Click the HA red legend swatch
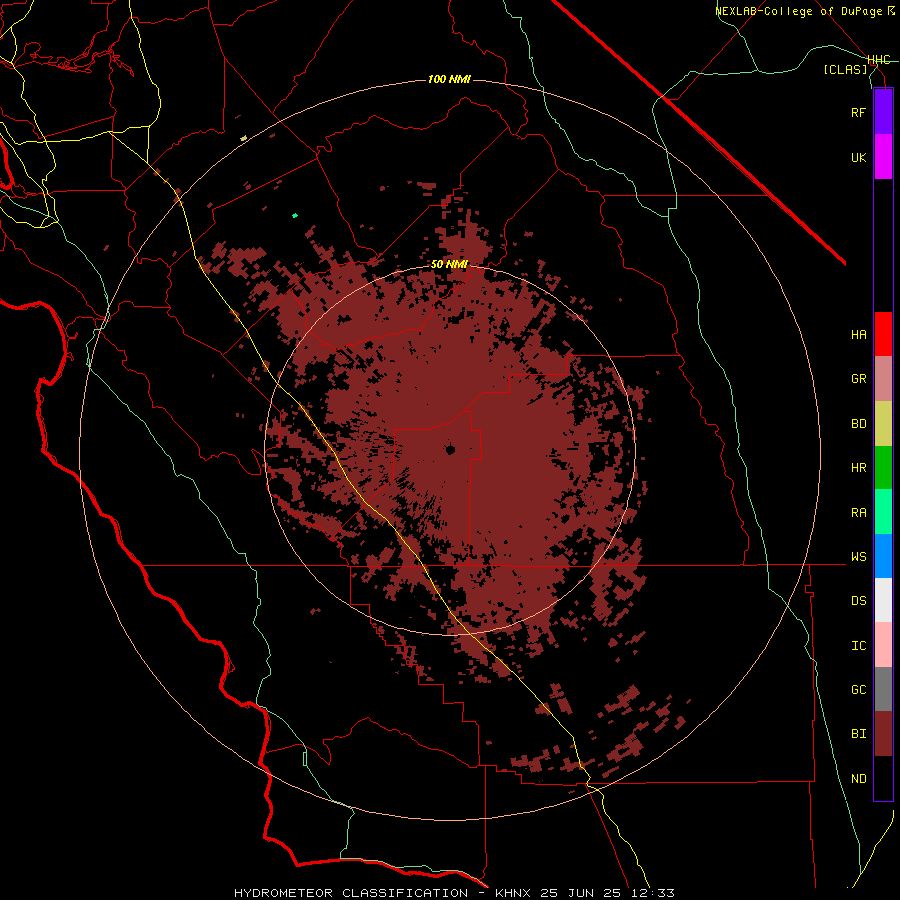Viewport: 900px width, 900px height. (x=883, y=334)
